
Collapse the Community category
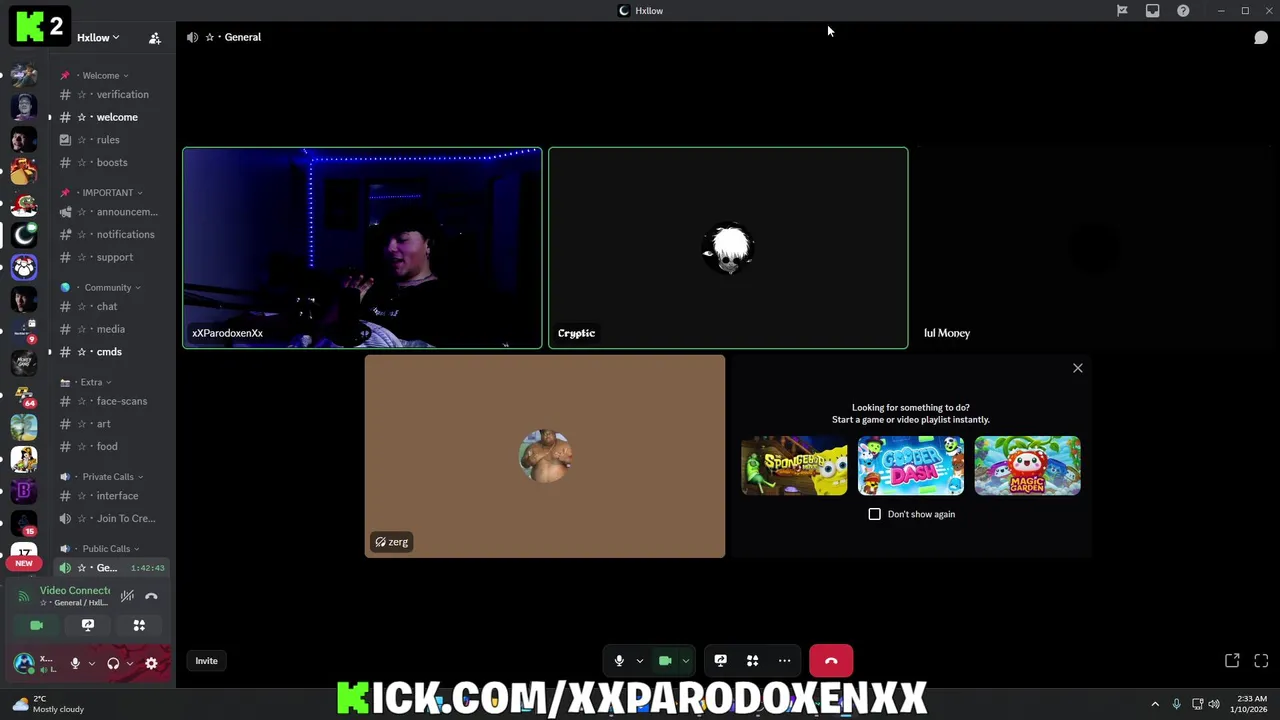pyautogui.click(x=107, y=288)
